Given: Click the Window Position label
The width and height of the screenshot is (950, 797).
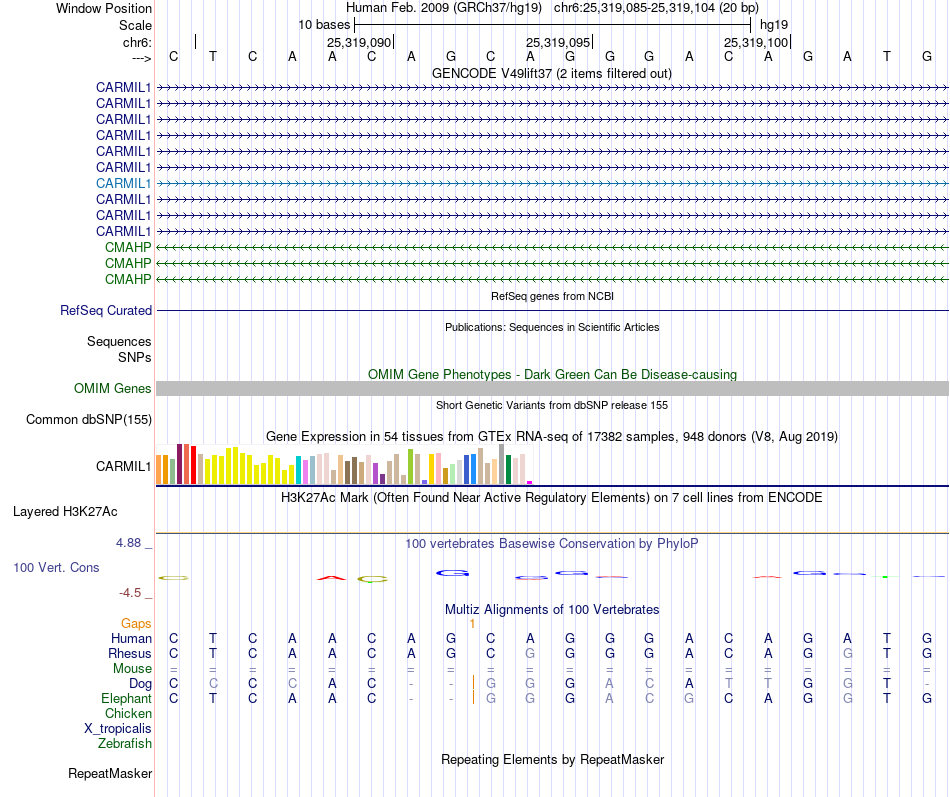Looking at the screenshot, I should (104, 8).
